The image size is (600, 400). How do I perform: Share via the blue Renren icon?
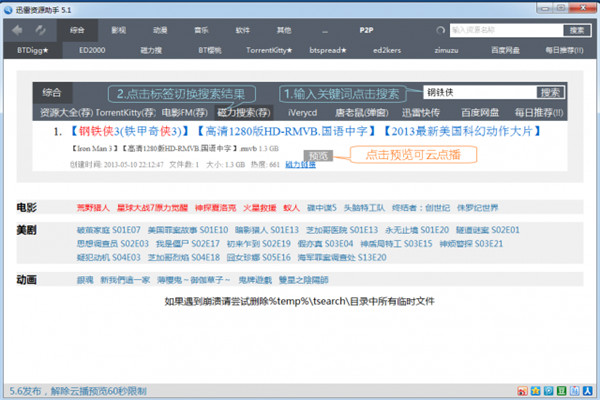pos(587,391)
